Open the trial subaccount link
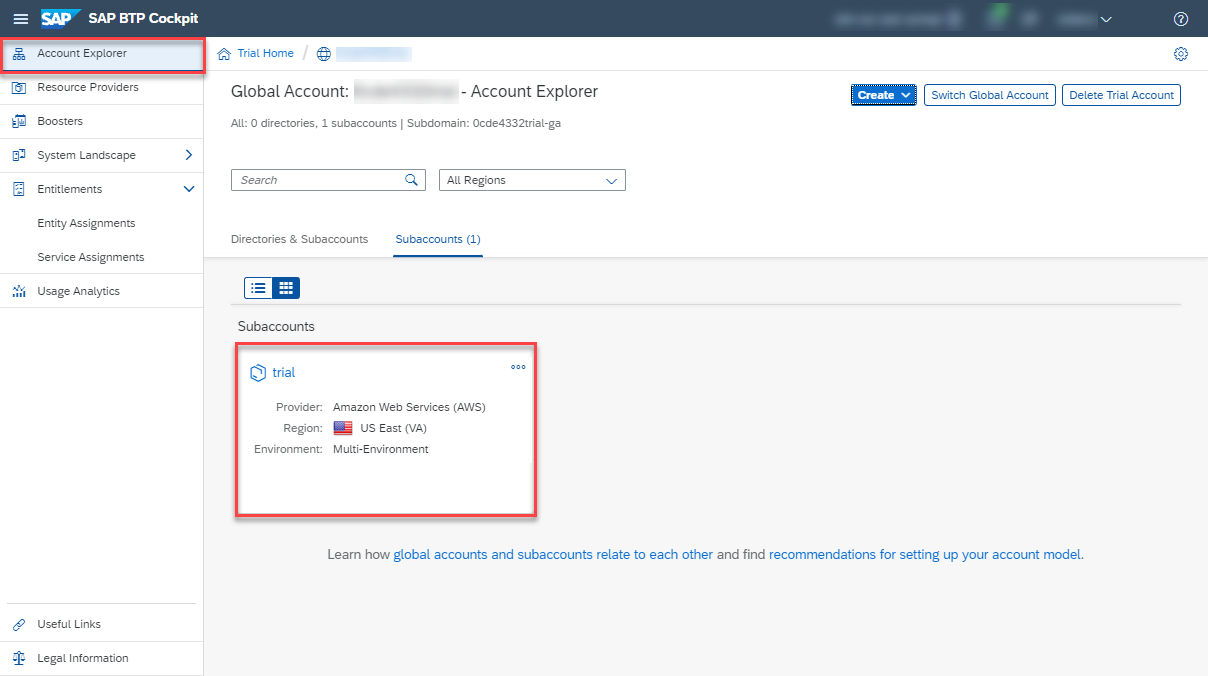1208x676 pixels. point(284,373)
